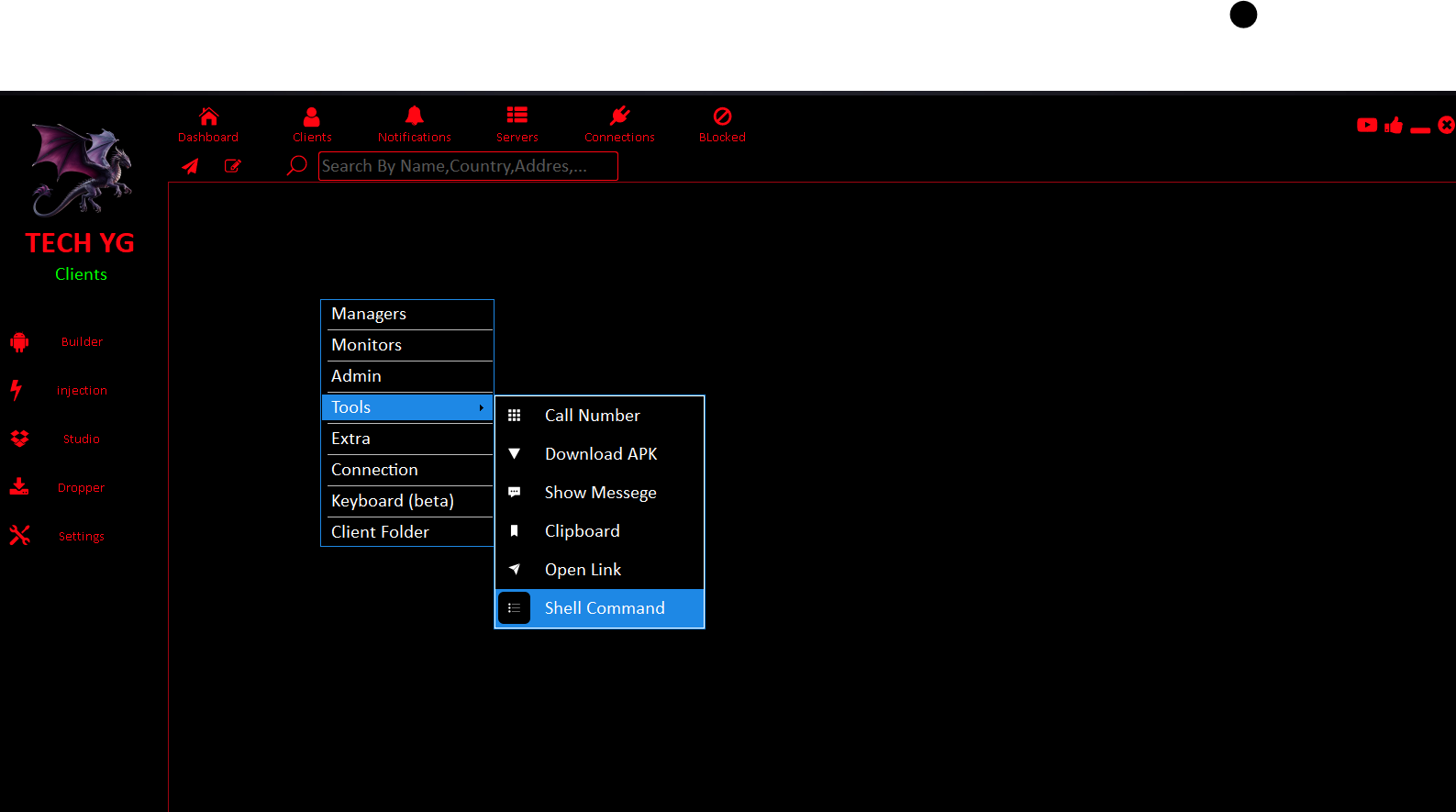Click the Connections plug icon
This screenshot has width=1456, height=812.
coord(619,116)
